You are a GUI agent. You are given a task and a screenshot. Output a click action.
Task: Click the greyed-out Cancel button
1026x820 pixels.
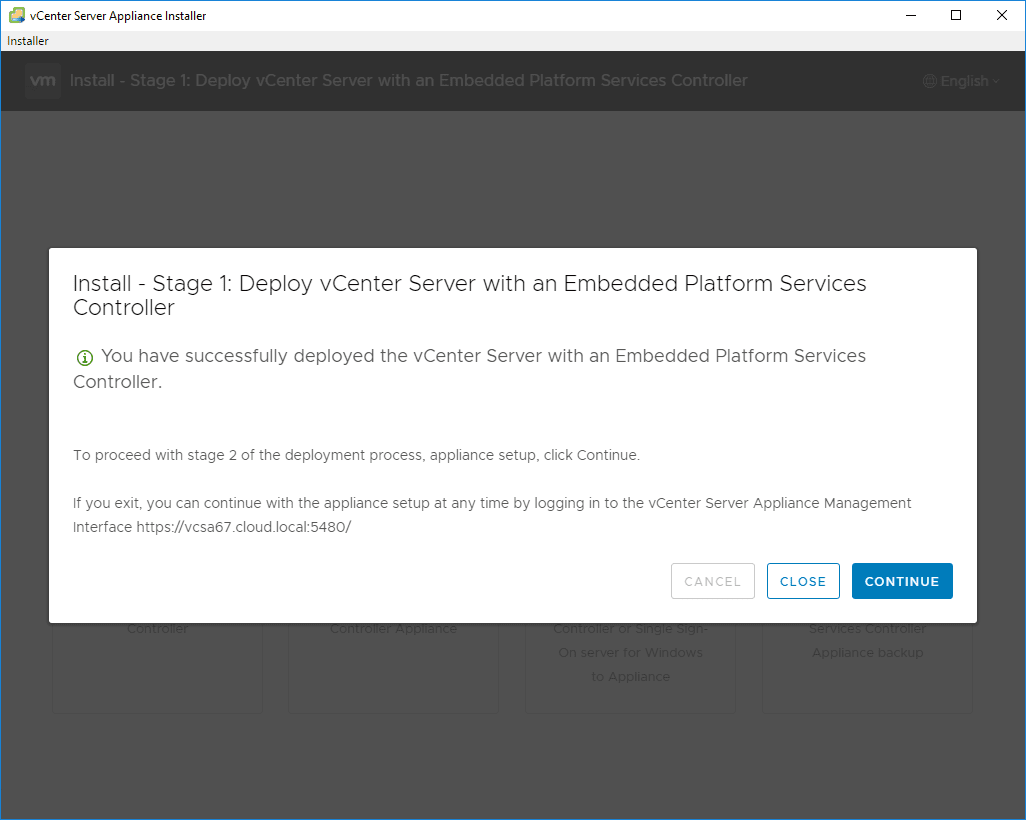712,581
